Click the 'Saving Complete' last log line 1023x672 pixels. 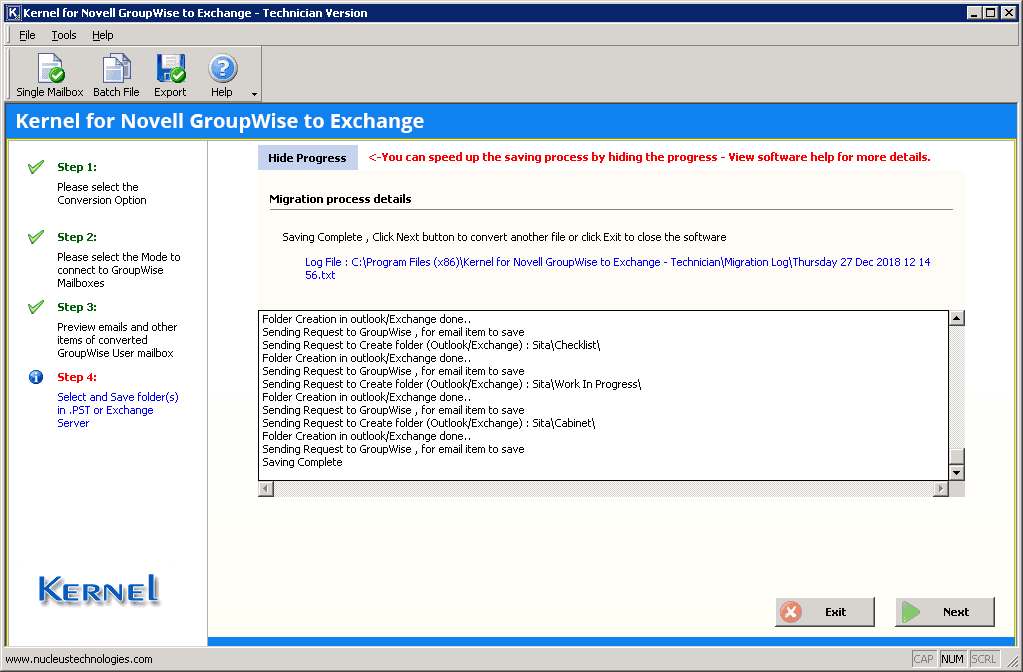pyautogui.click(x=302, y=462)
